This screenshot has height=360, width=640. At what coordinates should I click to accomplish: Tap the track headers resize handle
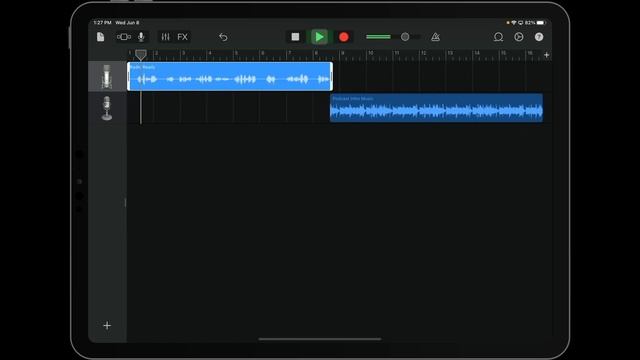pyautogui.click(x=125, y=202)
